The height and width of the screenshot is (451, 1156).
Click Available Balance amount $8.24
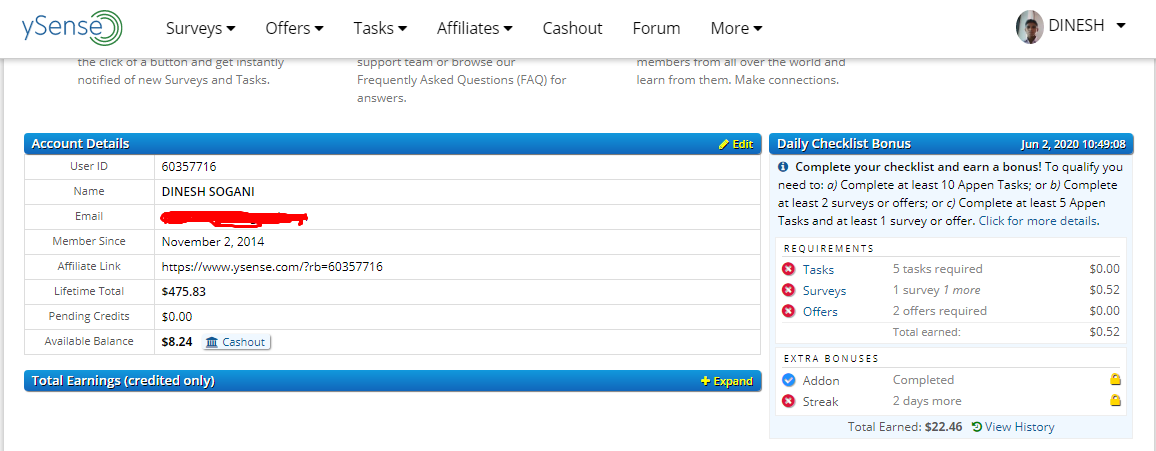177,341
